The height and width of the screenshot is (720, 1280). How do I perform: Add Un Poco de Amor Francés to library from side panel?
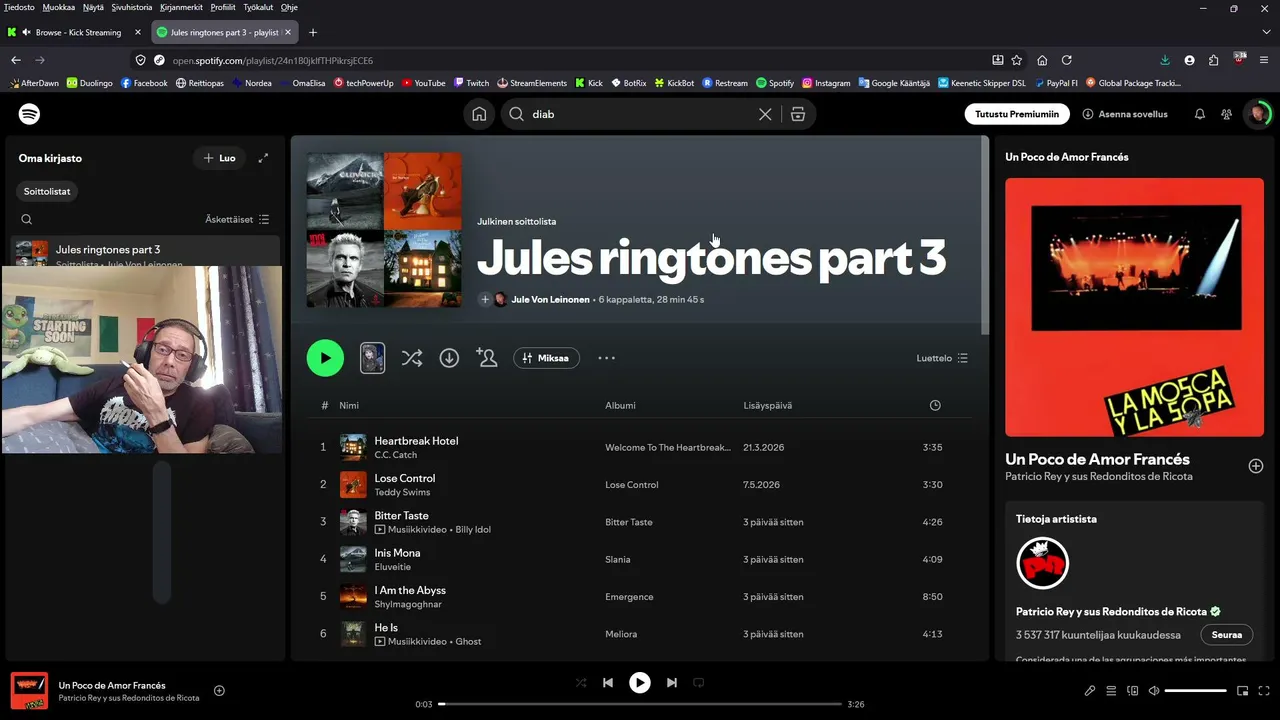tap(1256, 466)
